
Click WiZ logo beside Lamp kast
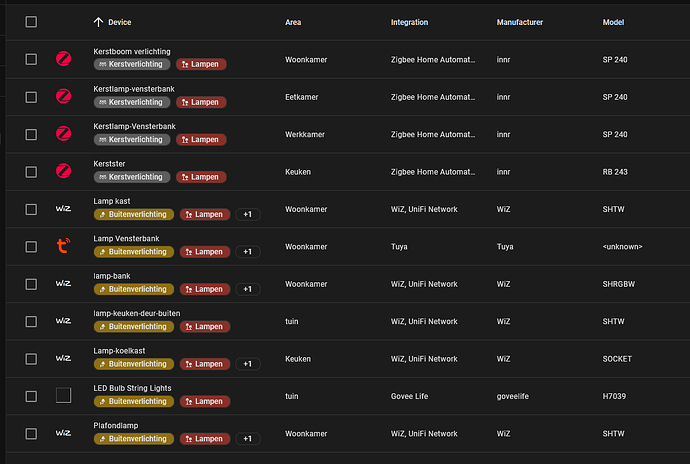pyautogui.click(x=63, y=208)
